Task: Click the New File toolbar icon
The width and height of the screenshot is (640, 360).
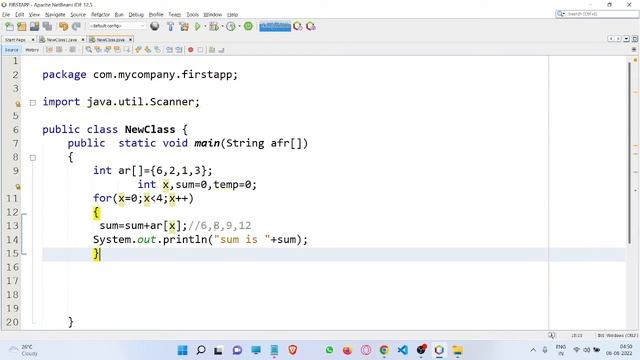Action: pyautogui.click(x=9, y=27)
